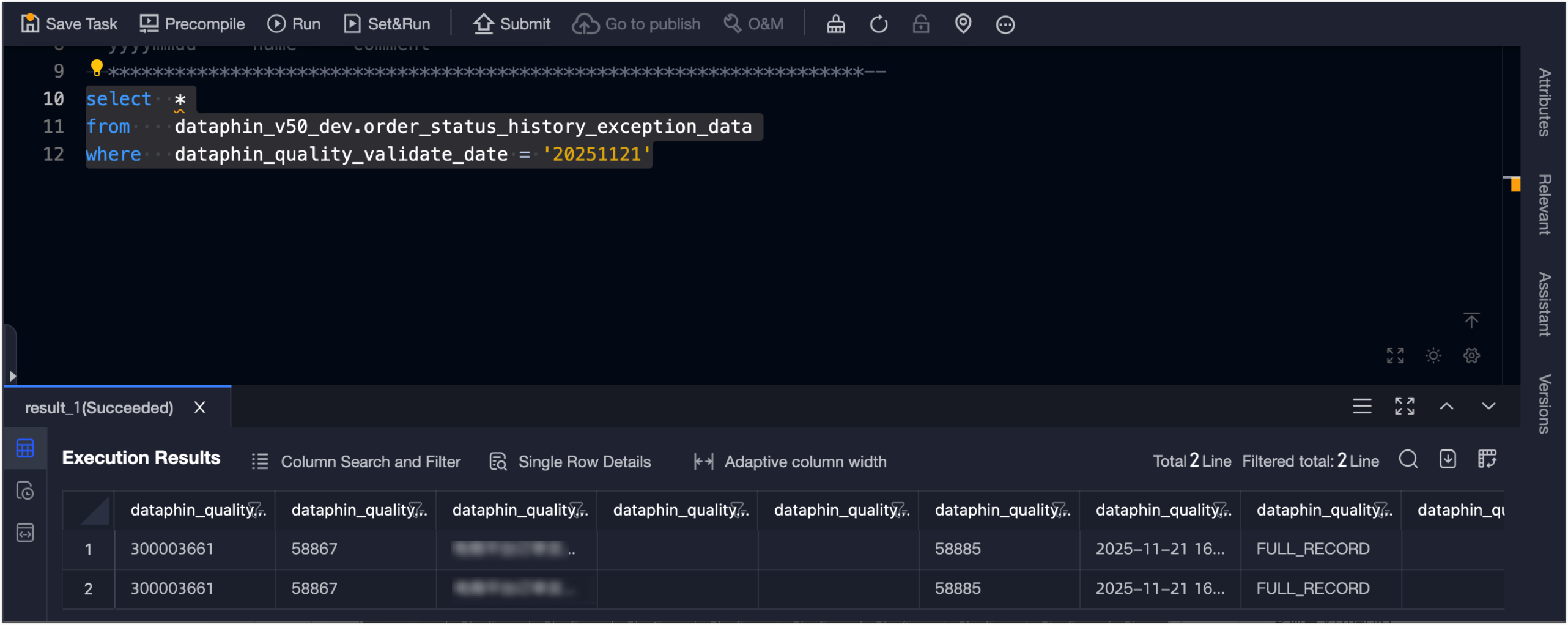Open Single Row Details

(x=570, y=462)
